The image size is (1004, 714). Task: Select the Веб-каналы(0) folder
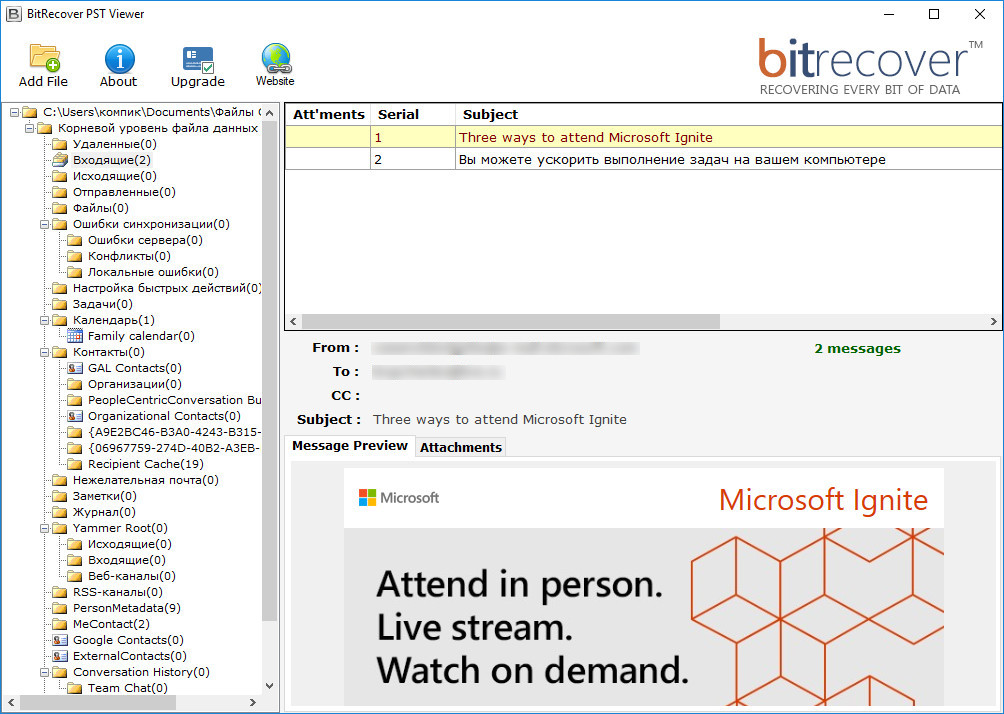tap(132, 576)
